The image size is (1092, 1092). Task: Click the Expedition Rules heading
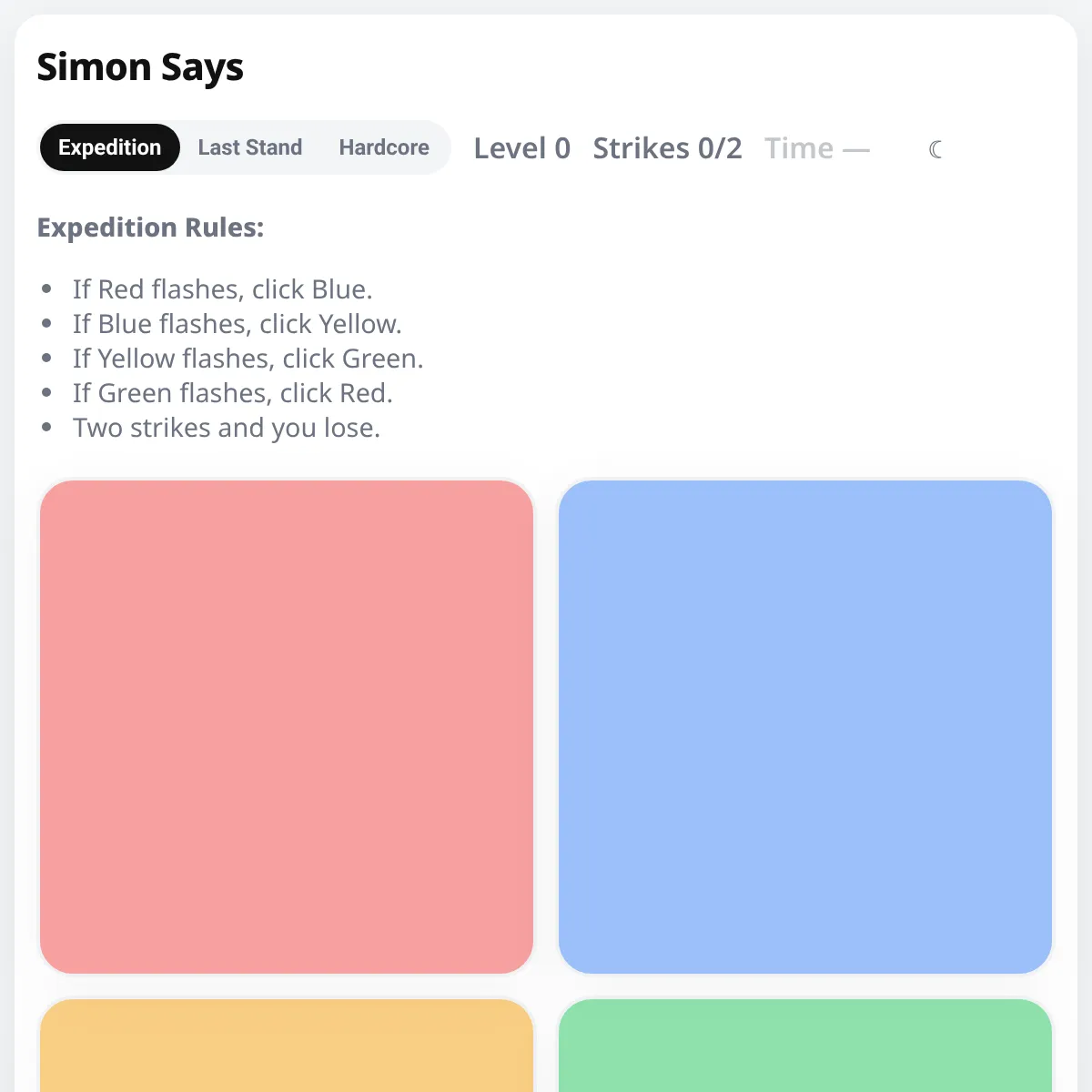click(150, 227)
